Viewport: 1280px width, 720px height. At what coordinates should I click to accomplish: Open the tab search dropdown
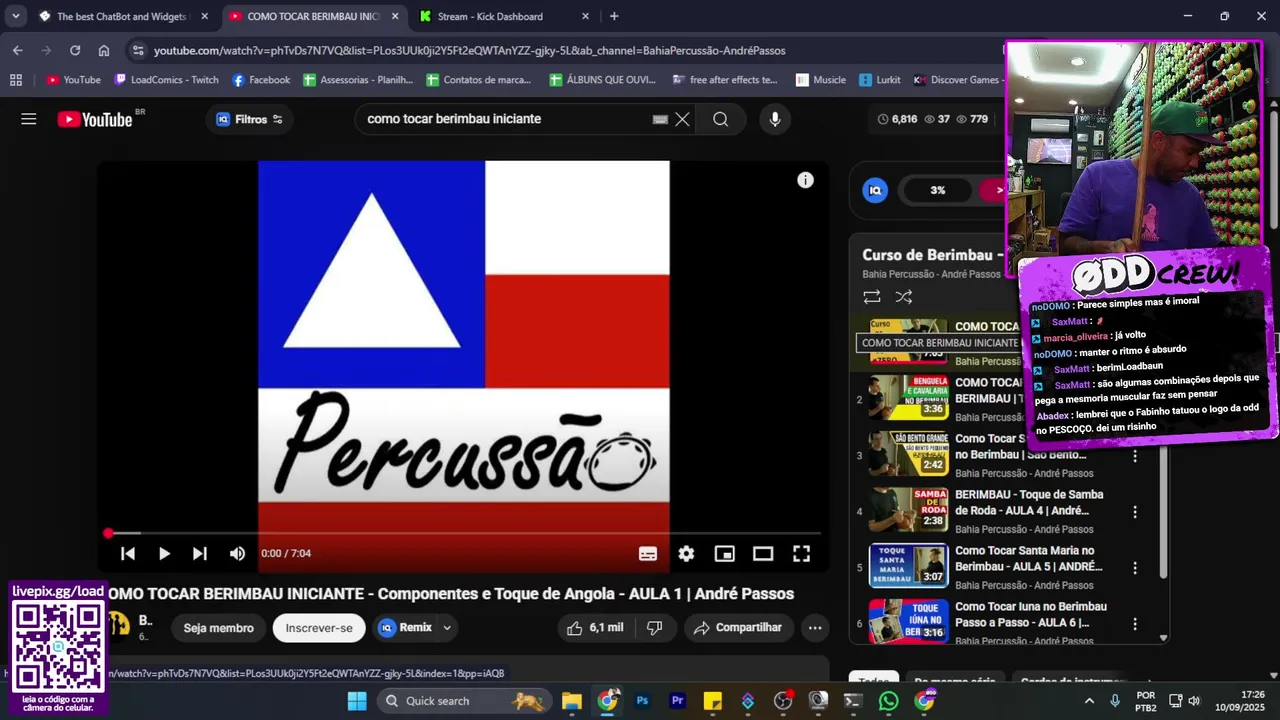click(15, 16)
